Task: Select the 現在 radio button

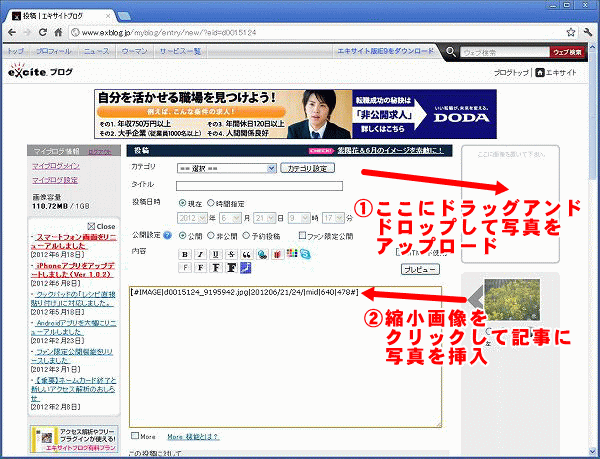Action: tap(183, 203)
